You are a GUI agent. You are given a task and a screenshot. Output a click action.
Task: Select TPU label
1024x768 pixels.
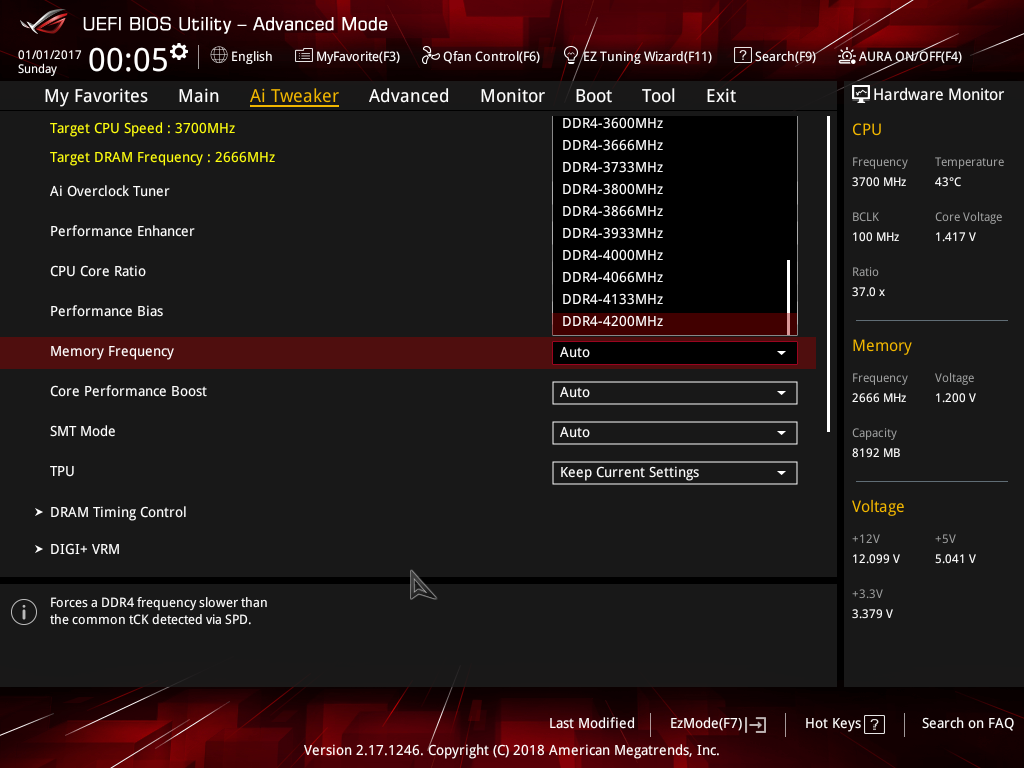point(62,471)
